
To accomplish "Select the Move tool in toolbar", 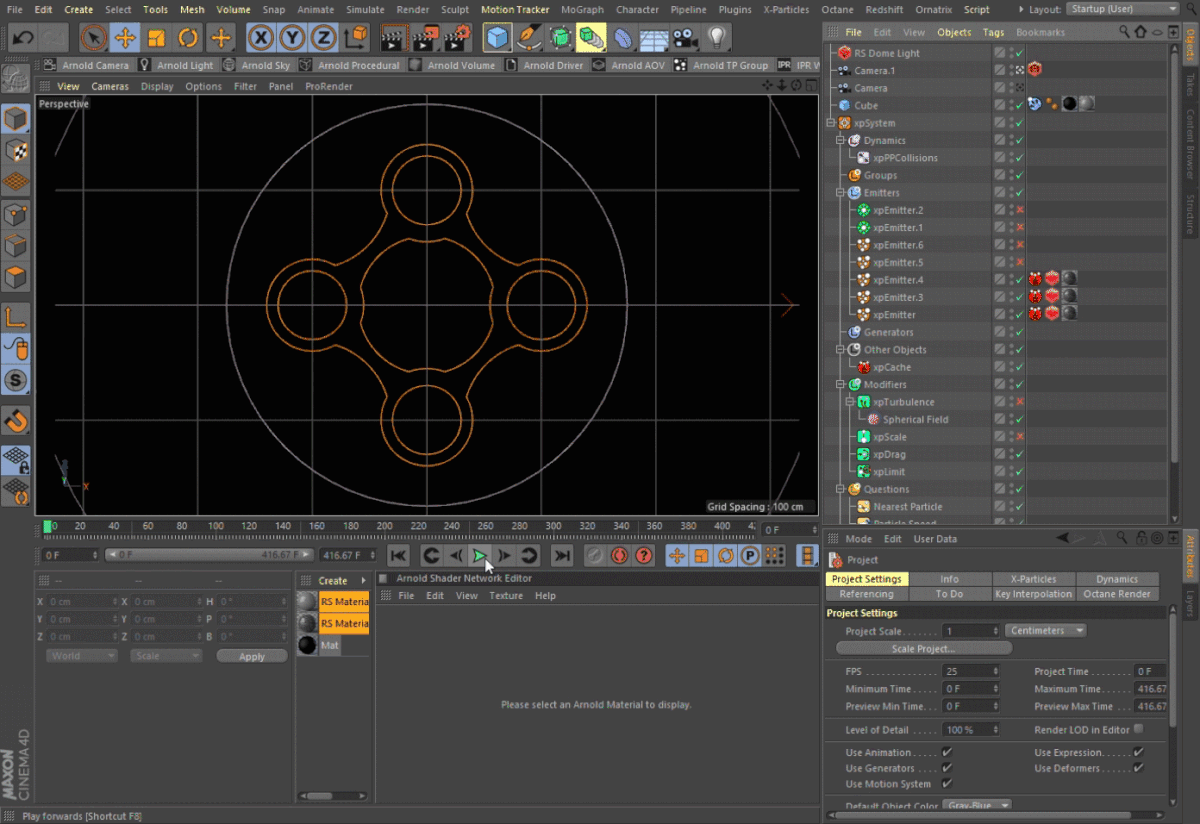I will [x=125, y=39].
